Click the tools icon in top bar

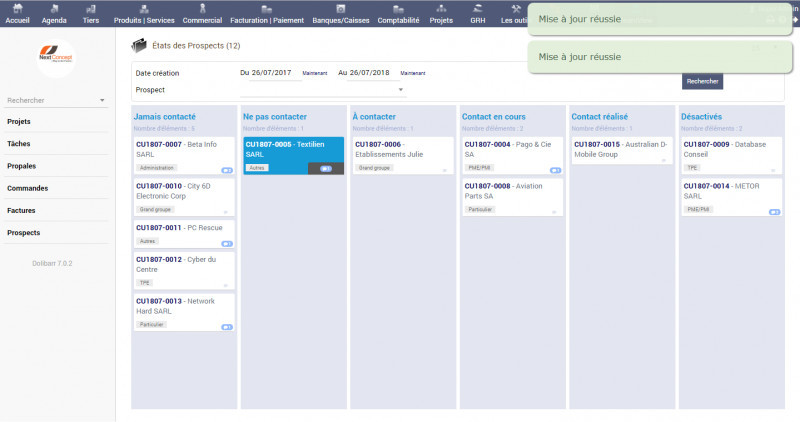(x=516, y=9)
